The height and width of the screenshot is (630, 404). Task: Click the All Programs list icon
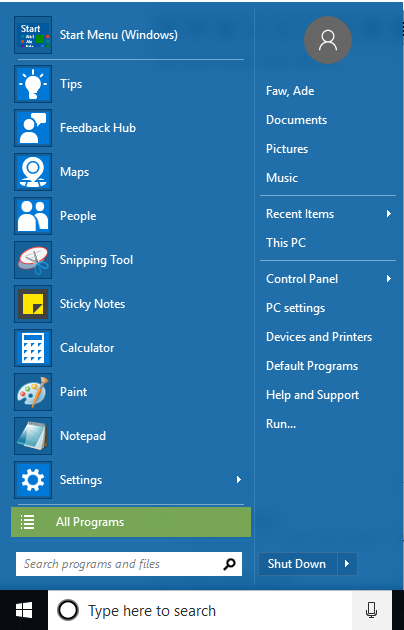(x=28, y=522)
